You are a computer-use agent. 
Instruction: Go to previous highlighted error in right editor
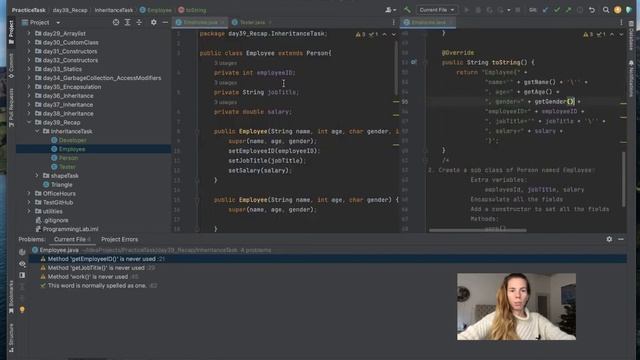coord(612,35)
